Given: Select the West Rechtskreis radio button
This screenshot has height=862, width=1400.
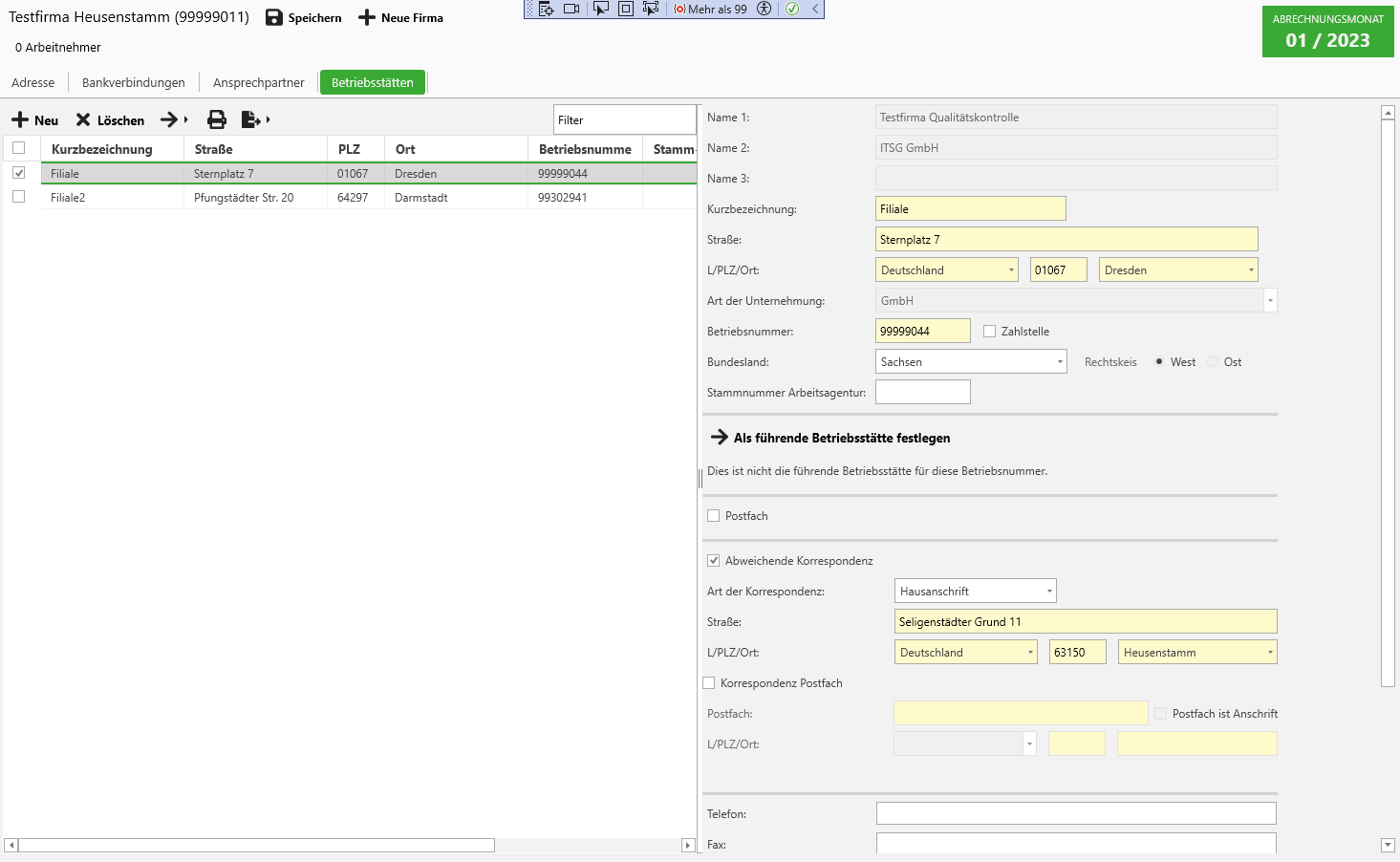Looking at the screenshot, I should [1159, 362].
